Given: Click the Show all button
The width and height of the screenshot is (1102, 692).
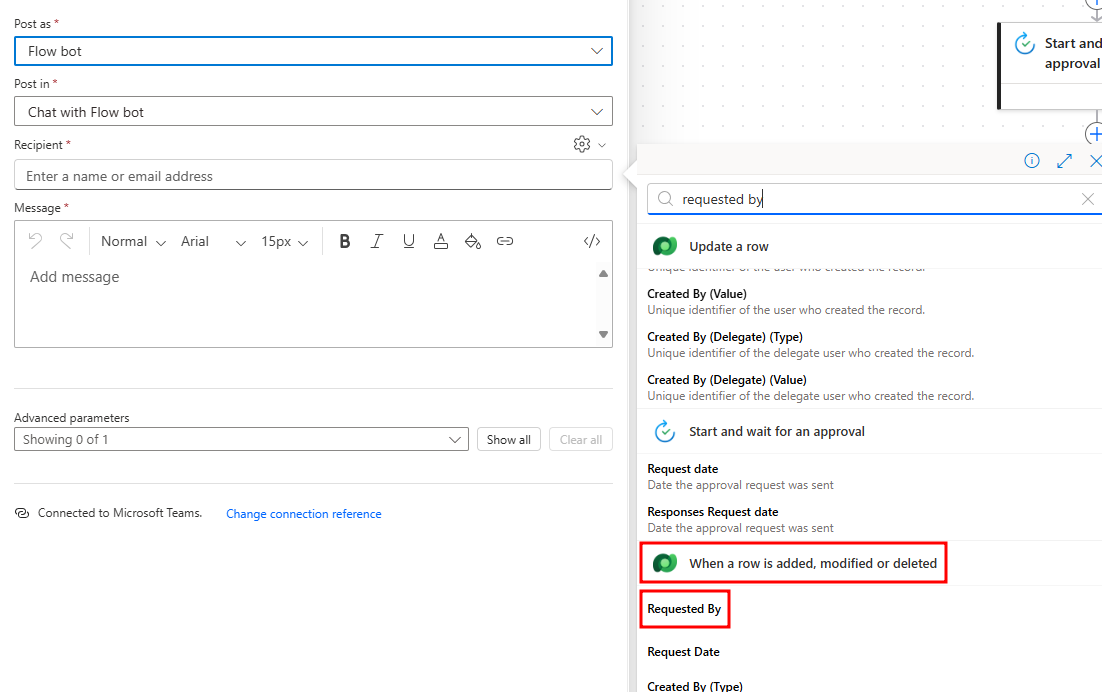Looking at the screenshot, I should [509, 439].
